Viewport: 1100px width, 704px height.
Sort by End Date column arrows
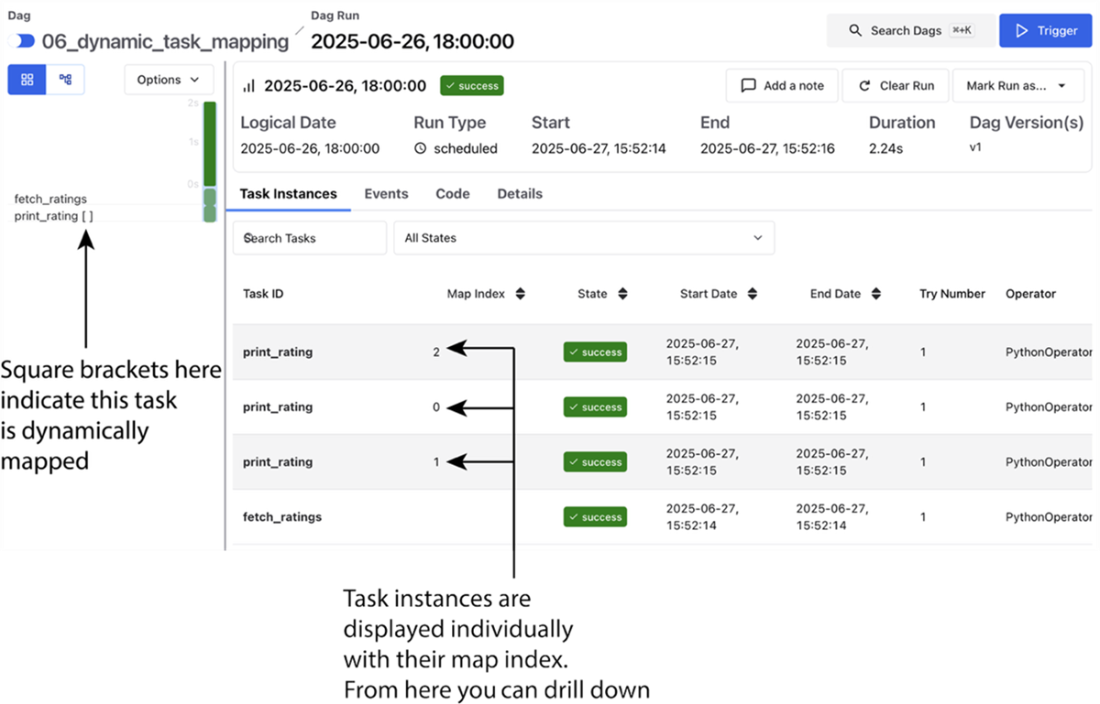(876, 294)
